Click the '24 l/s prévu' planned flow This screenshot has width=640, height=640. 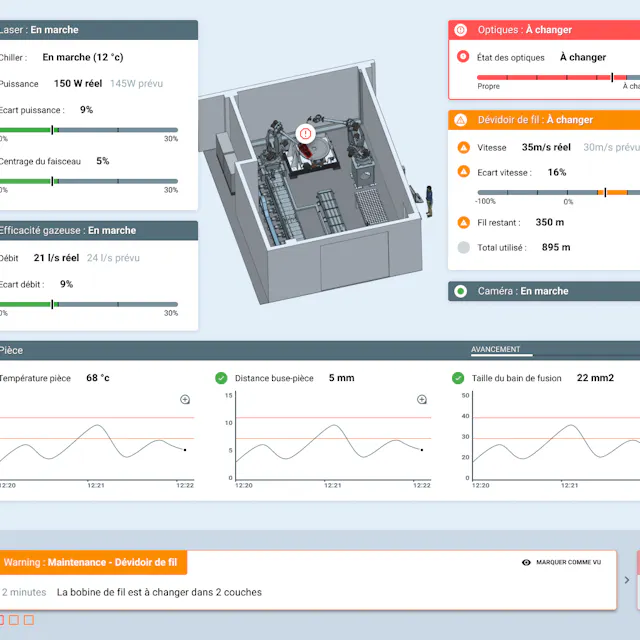pyautogui.click(x=113, y=258)
